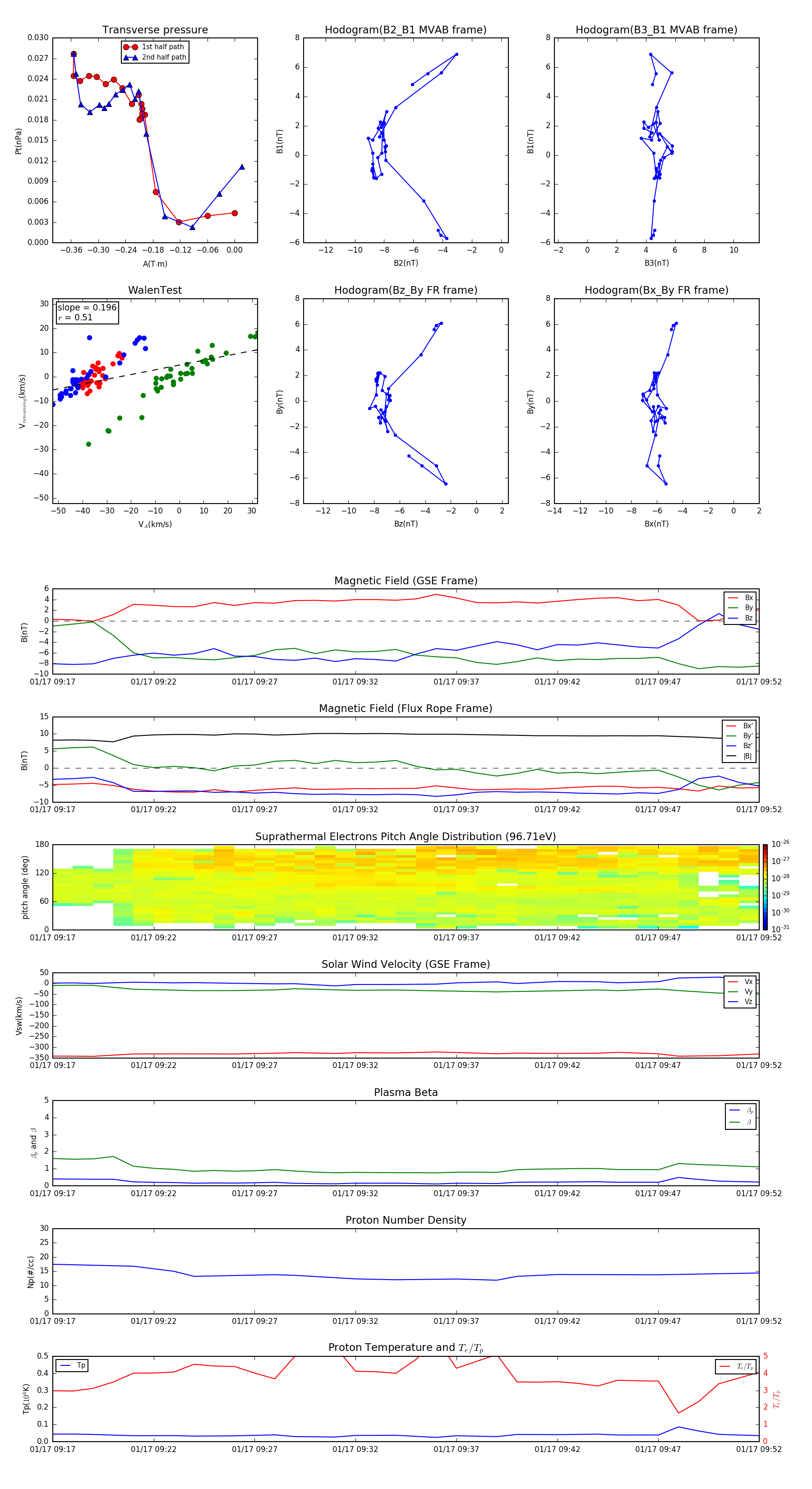
Task: Click '2nd half path' legend entry
Action: (x=156, y=57)
